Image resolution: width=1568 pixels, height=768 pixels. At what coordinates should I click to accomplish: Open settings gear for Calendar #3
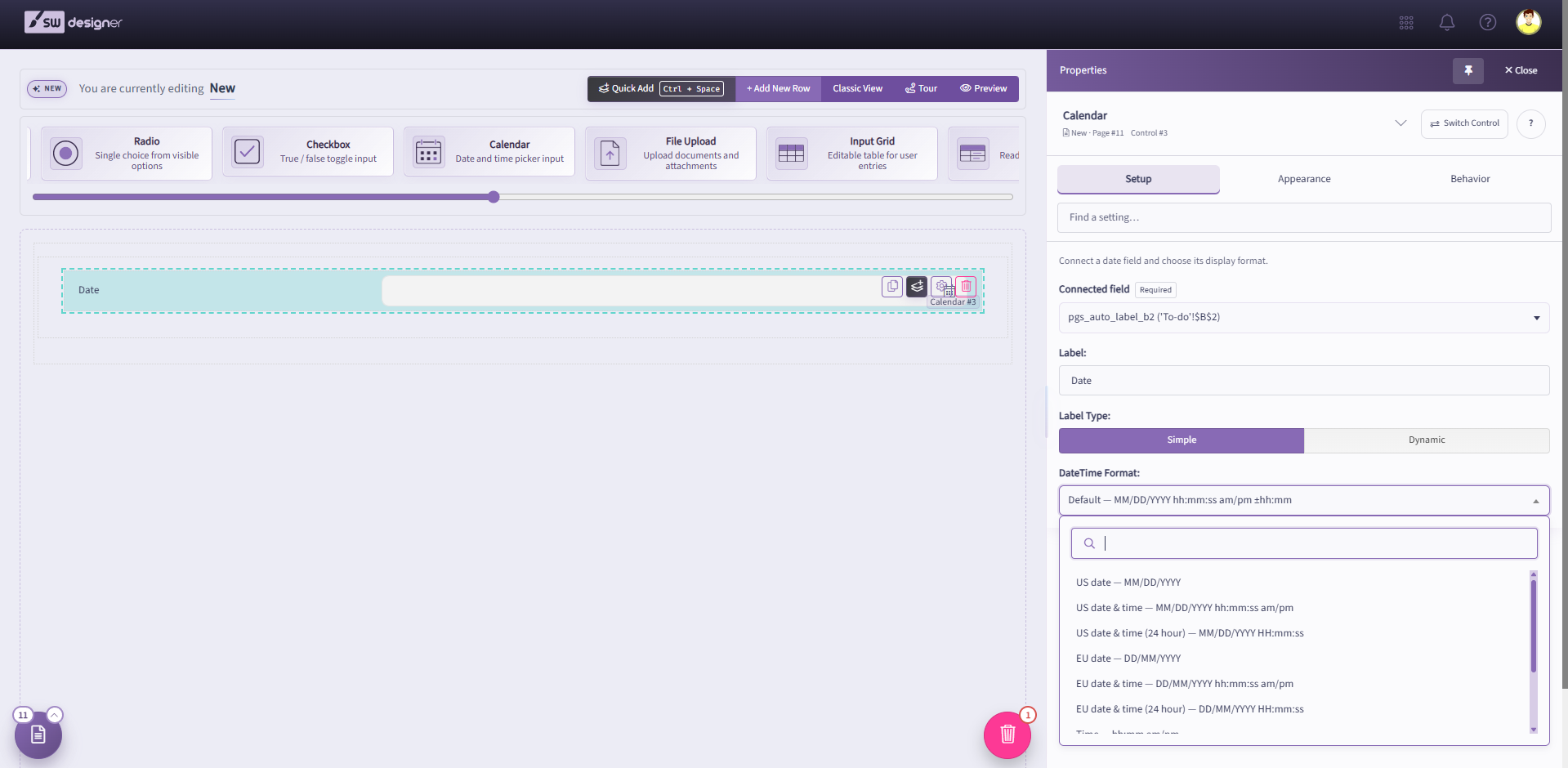(941, 287)
